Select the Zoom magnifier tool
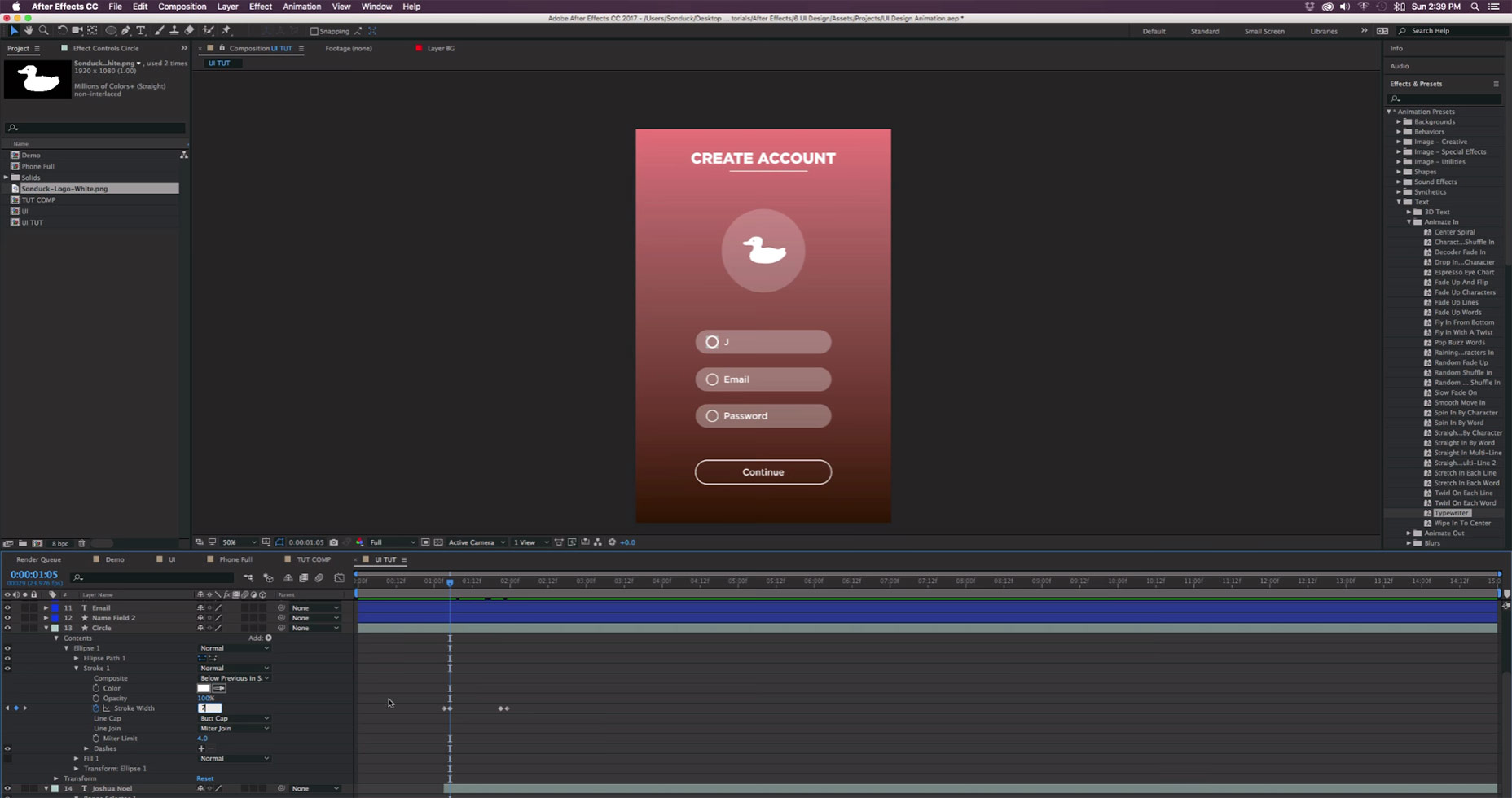Image resolution: width=1512 pixels, height=798 pixels. click(x=43, y=30)
